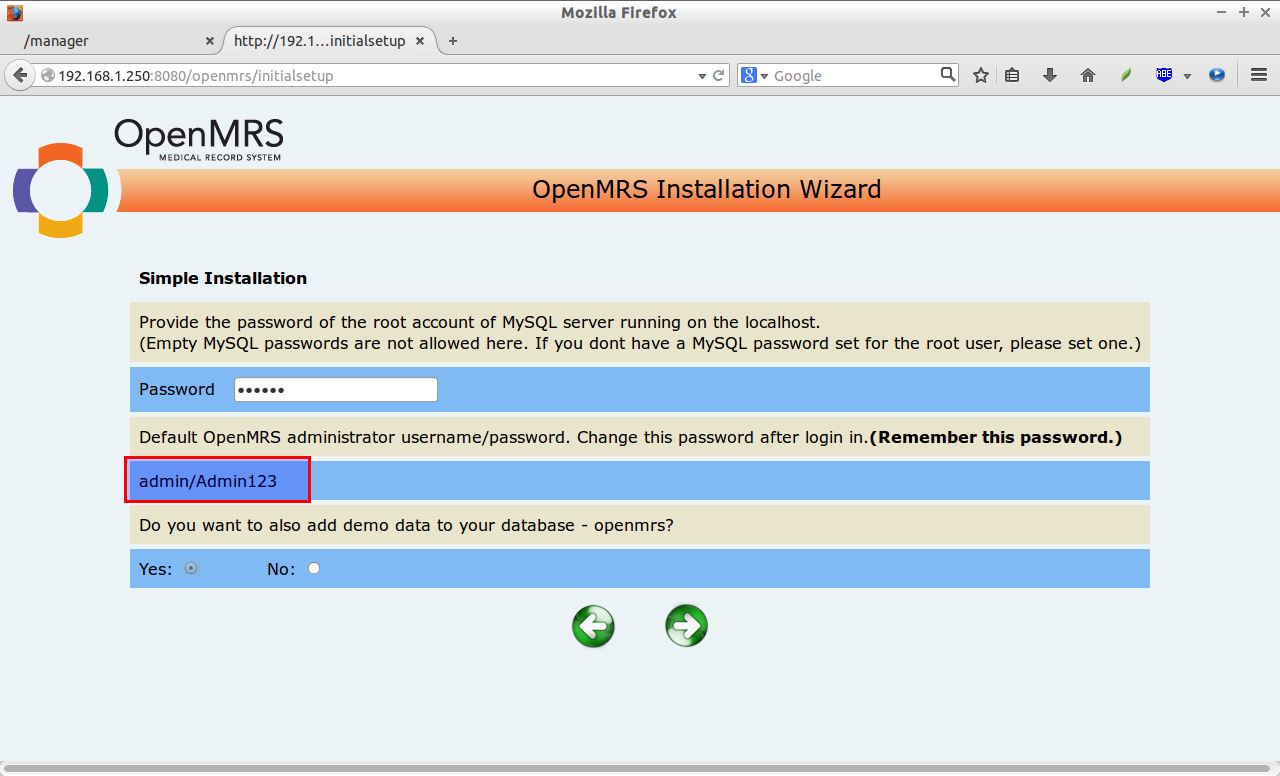1280x776 pixels.
Task: Maximize the Firefox window
Action: [1244, 12]
